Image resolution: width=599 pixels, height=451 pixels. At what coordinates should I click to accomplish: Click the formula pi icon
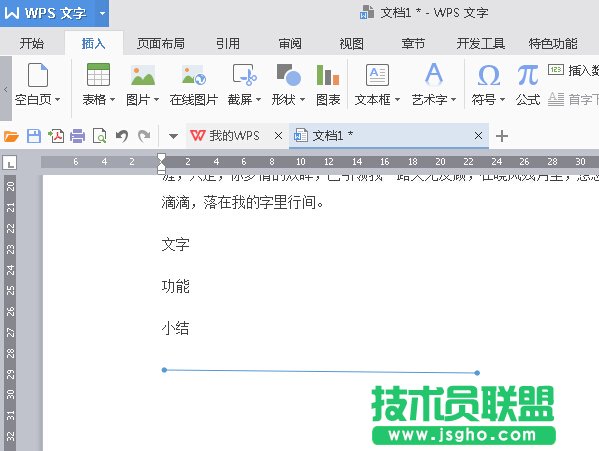pyautogui.click(x=528, y=75)
